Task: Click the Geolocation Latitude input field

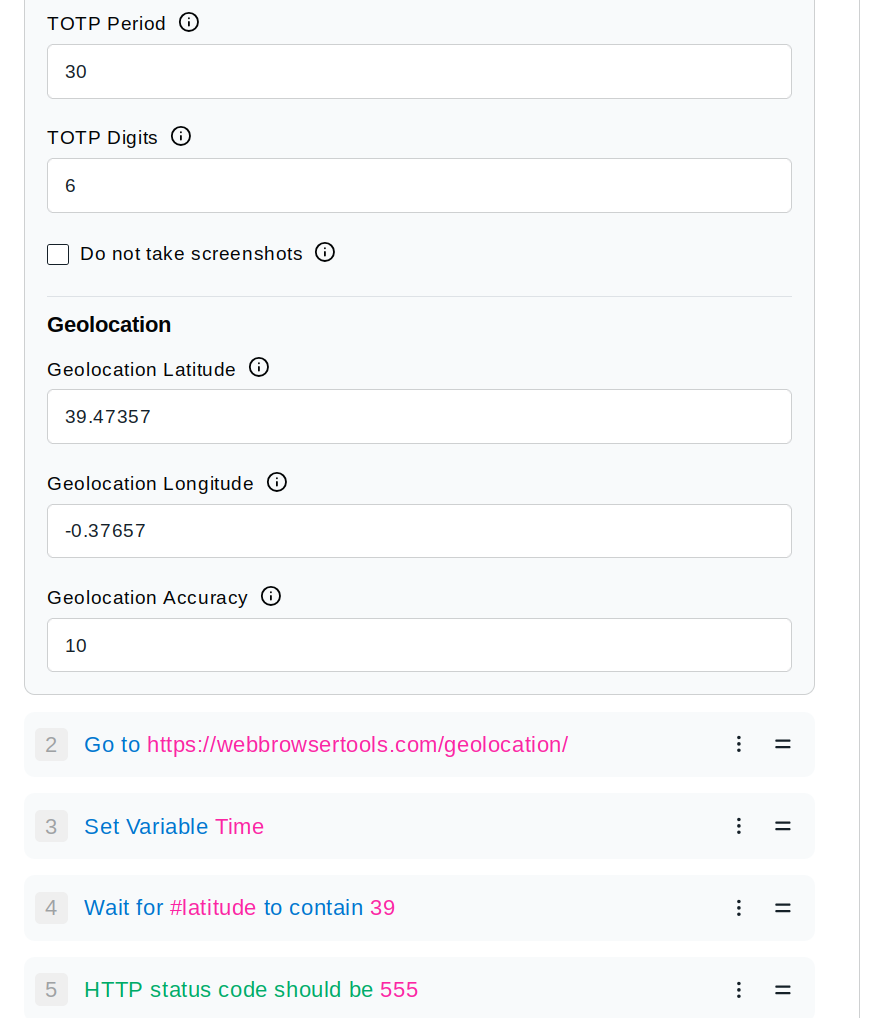Action: 419,416
